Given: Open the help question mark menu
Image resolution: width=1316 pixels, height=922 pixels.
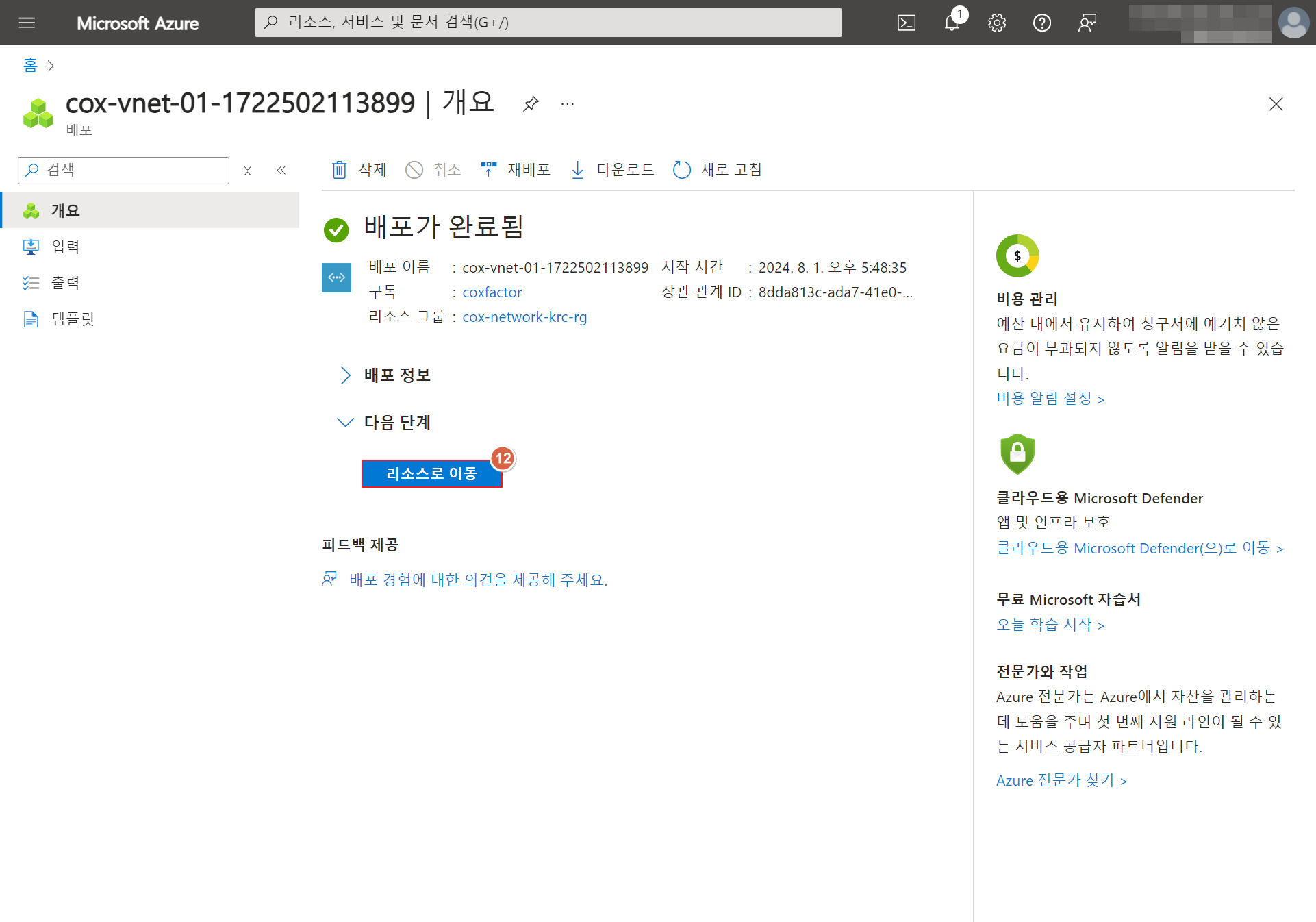Looking at the screenshot, I should pos(1041,23).
